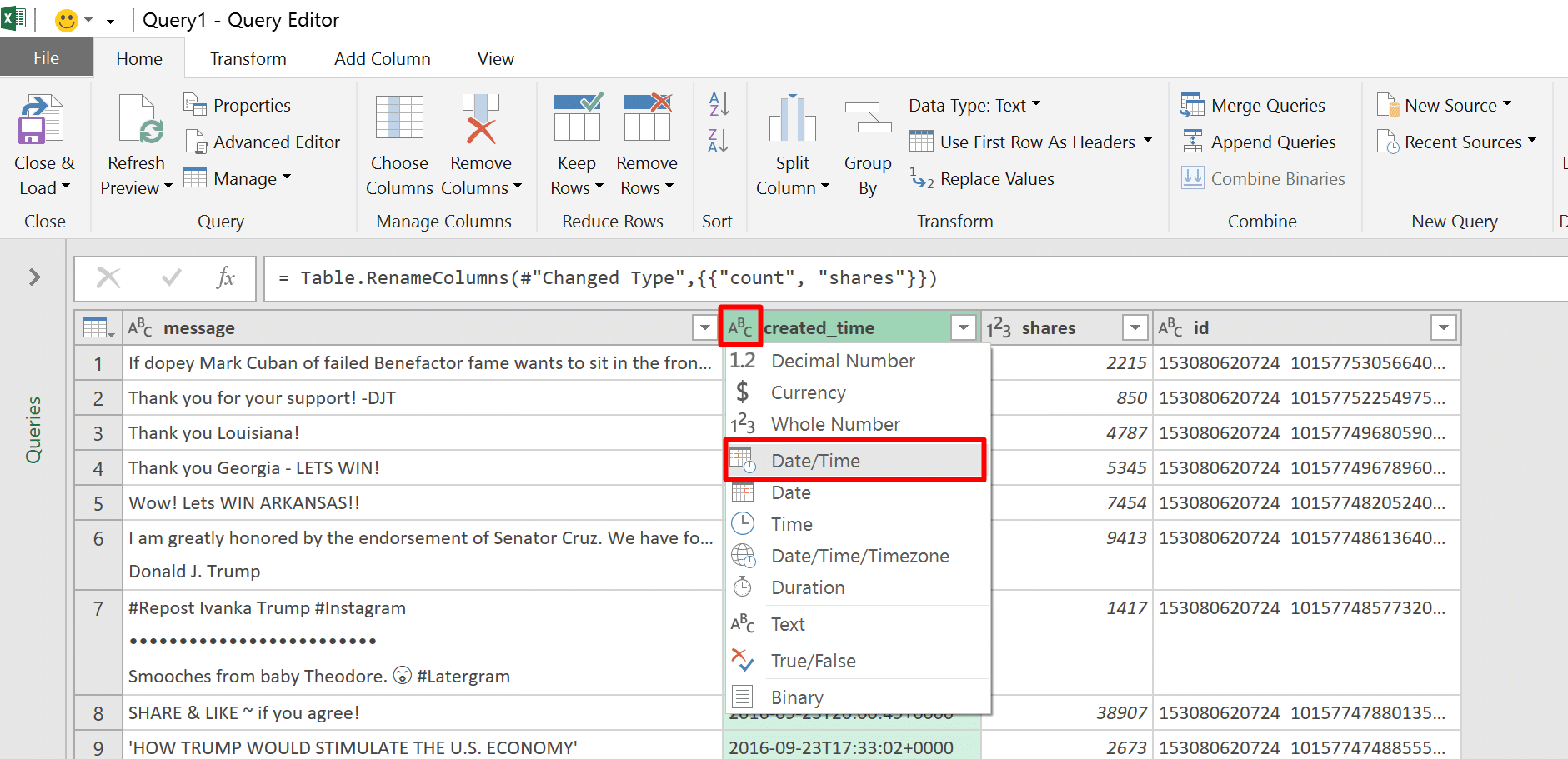Viewport: 1568px width, 759px height.
Task: Cancel the formula edit with the X
Action: (x=108, y=277)
